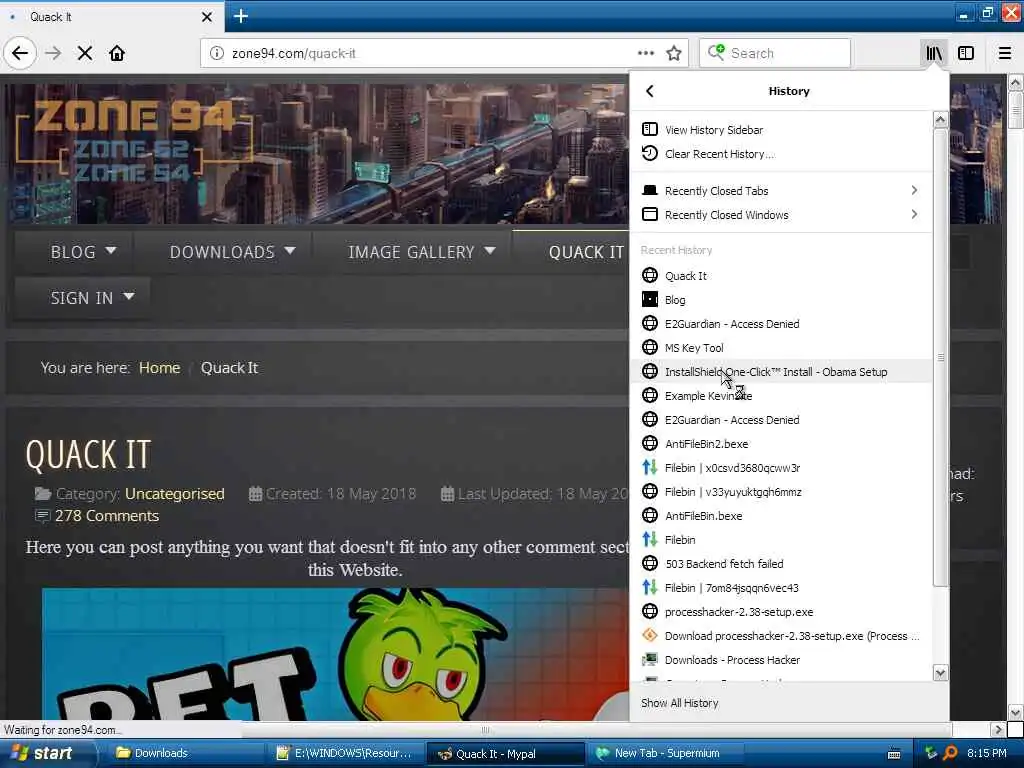1024x768 pixels.
Task: Open the hamburger application menu
Action: coord(1005,53)
